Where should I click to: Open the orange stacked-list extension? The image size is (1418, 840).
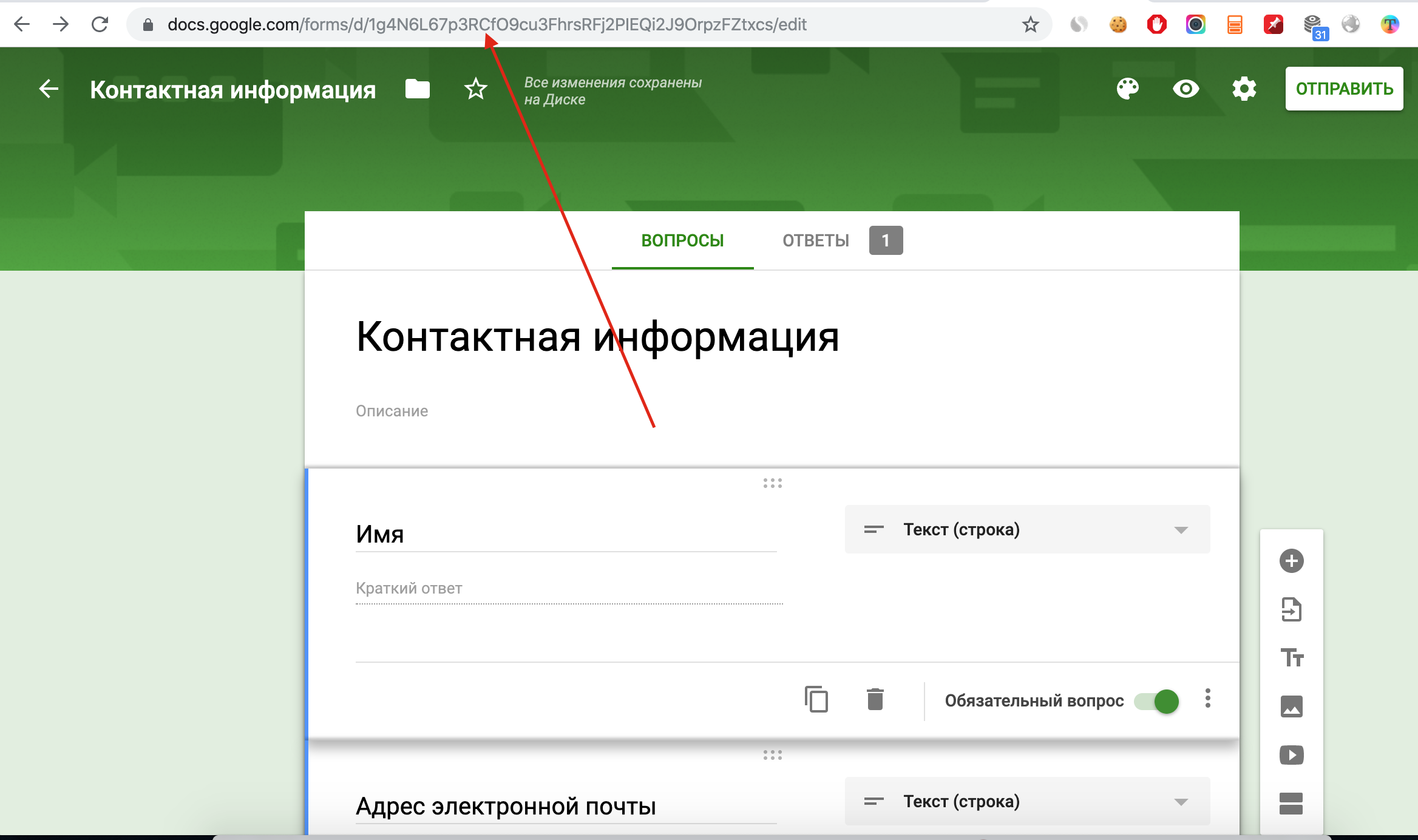point(1234,24)
